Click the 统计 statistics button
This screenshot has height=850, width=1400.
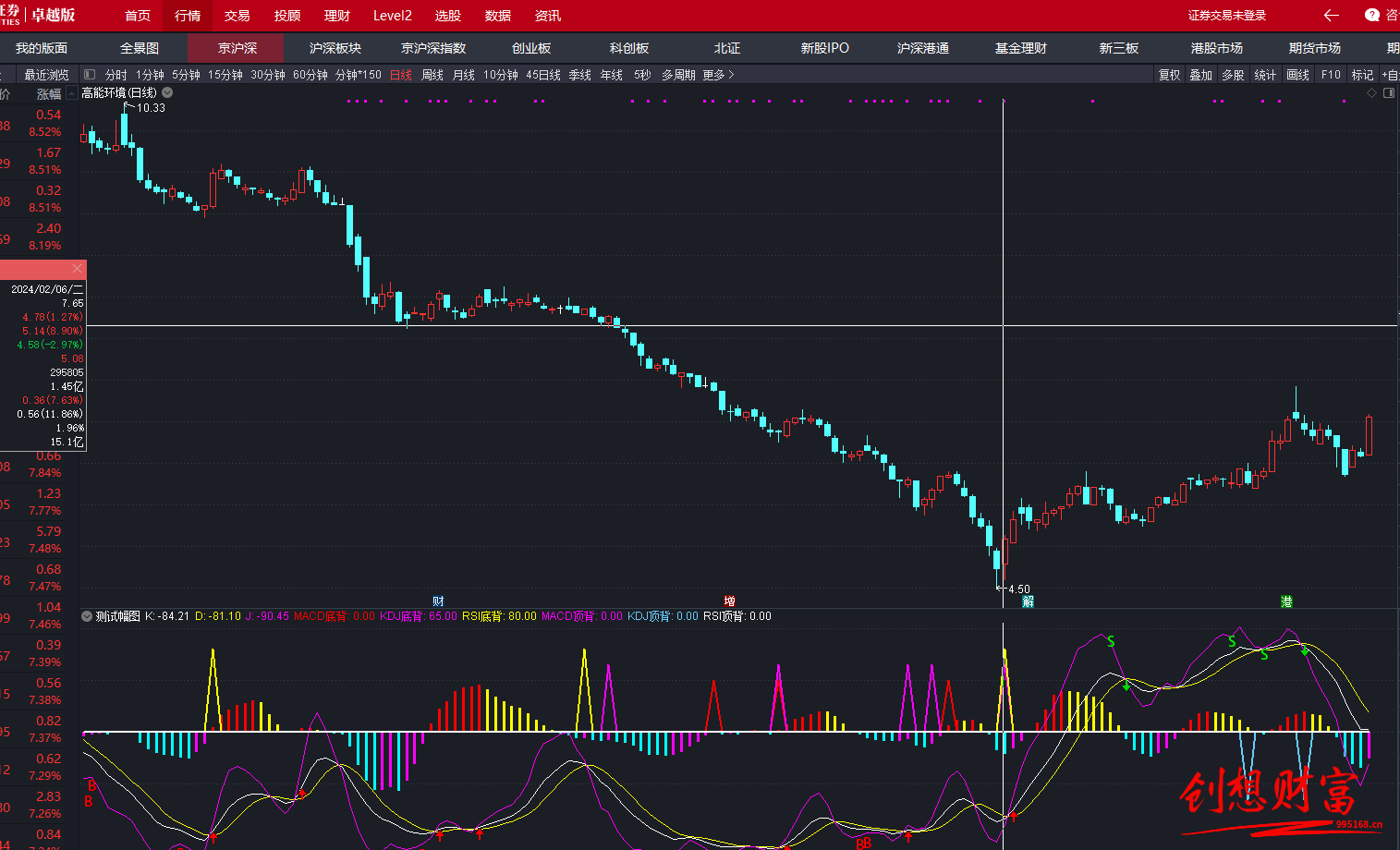pyautogui.click(x=1266, y=75)
